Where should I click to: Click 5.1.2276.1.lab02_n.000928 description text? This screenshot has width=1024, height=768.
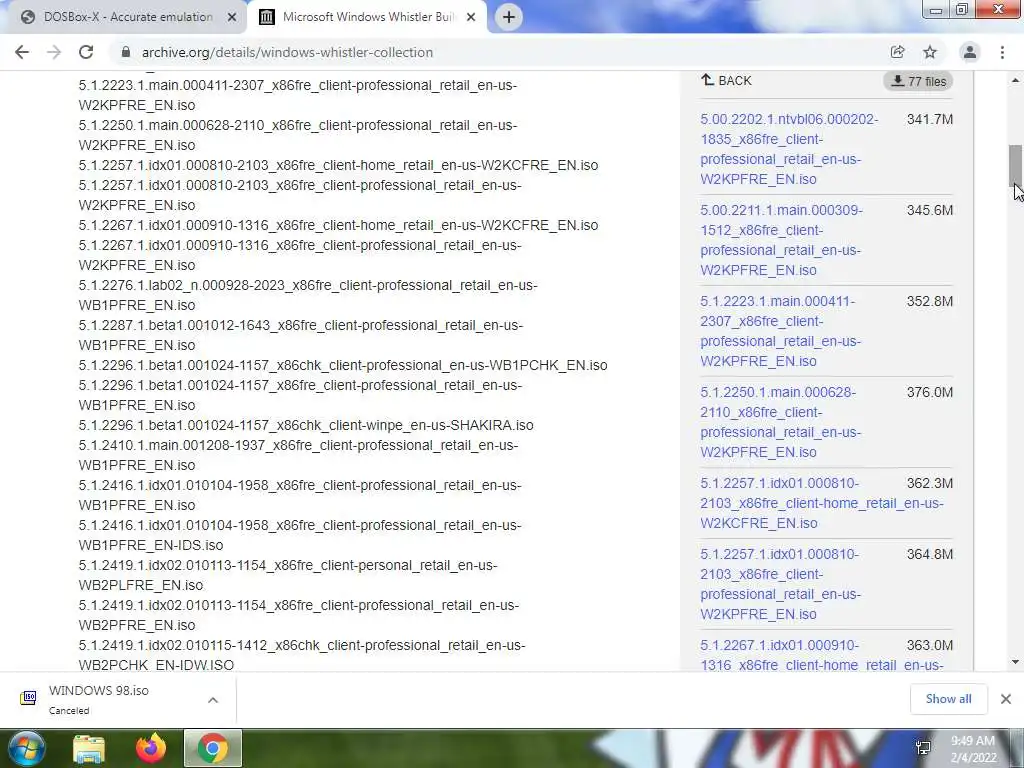pyautogui.click(x=308, y=295)
